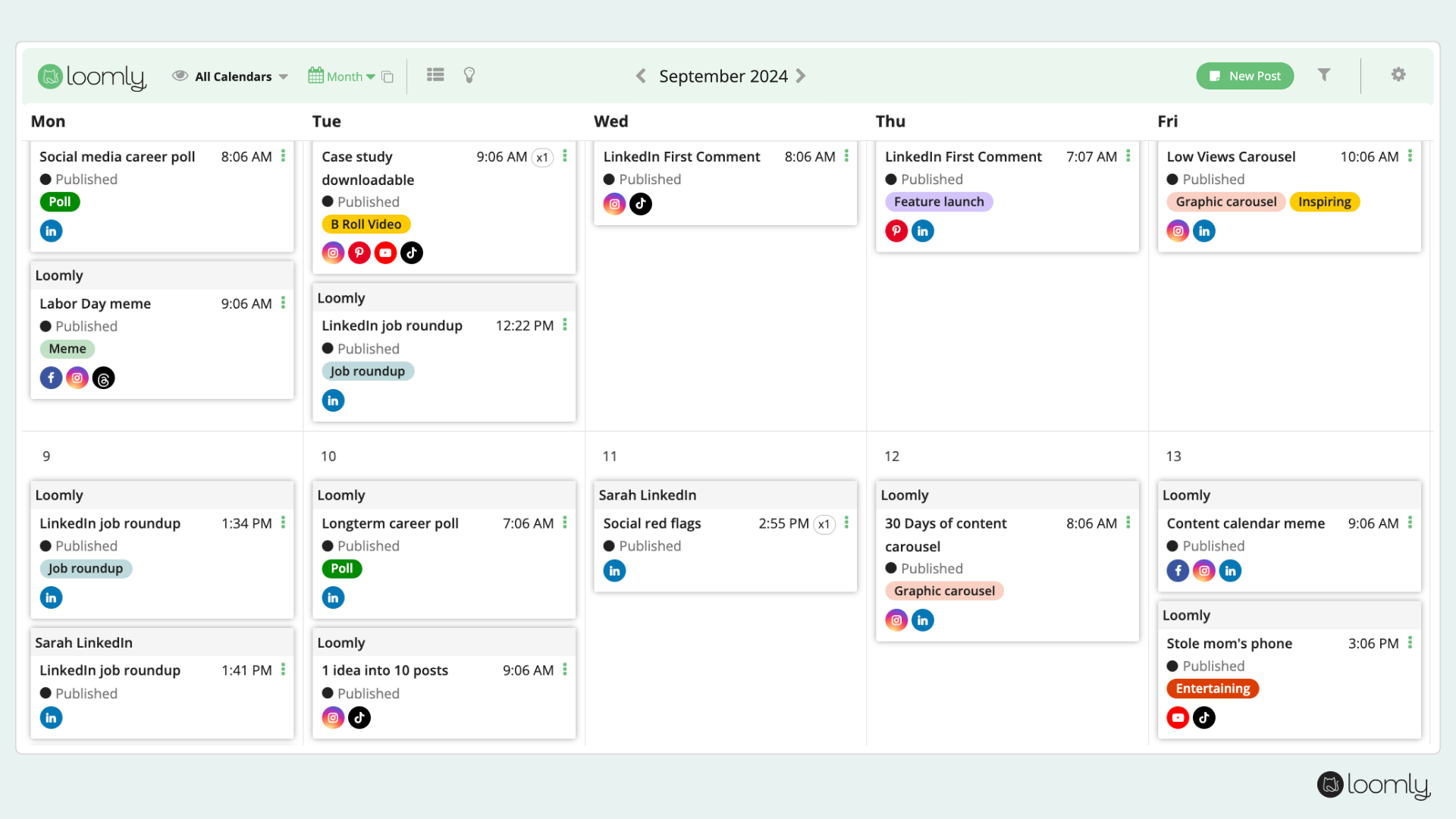
Task: Click the yellow Inspiring label
Action: (x=1325, y=202)
